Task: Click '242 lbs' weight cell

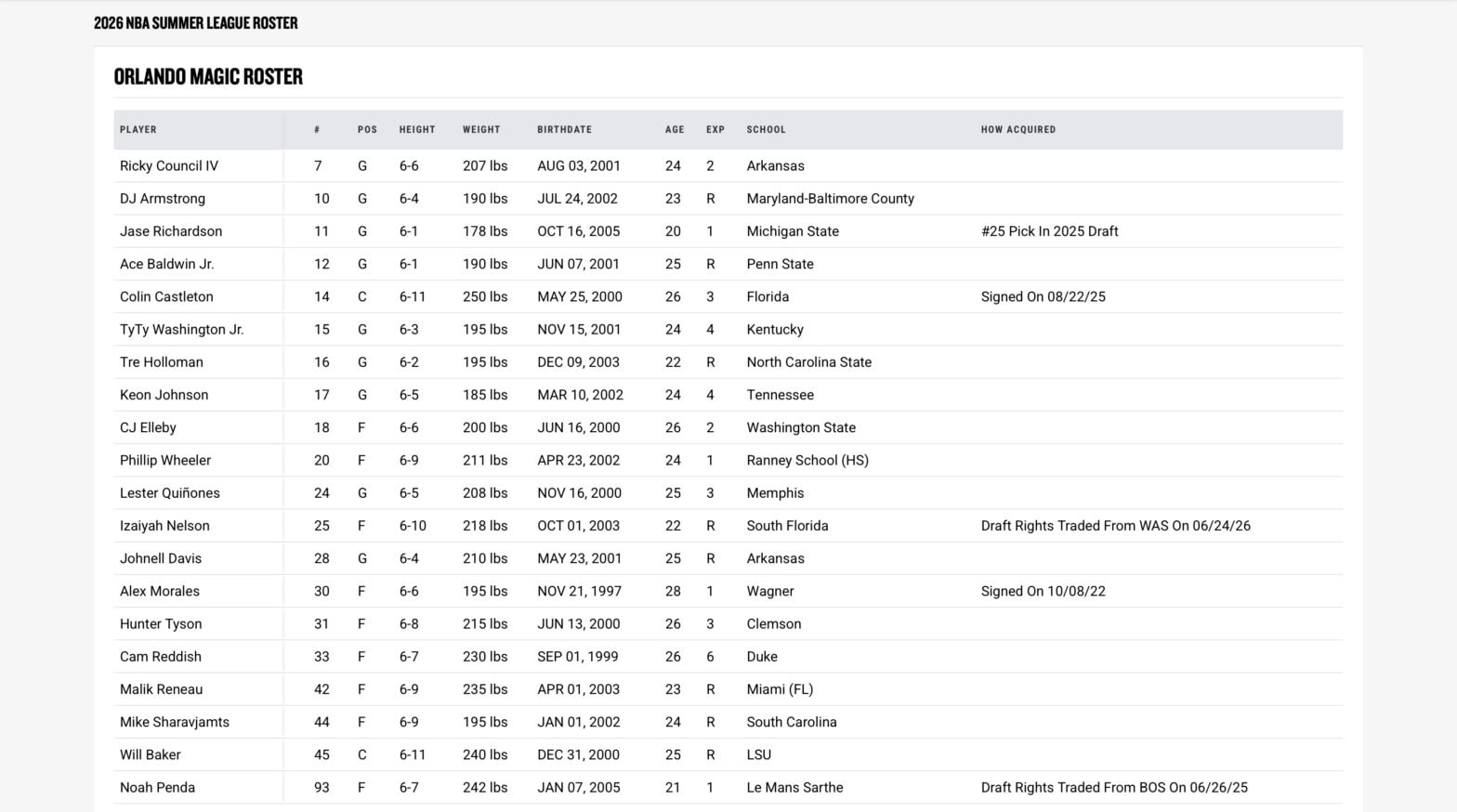Action: (485, 787)
